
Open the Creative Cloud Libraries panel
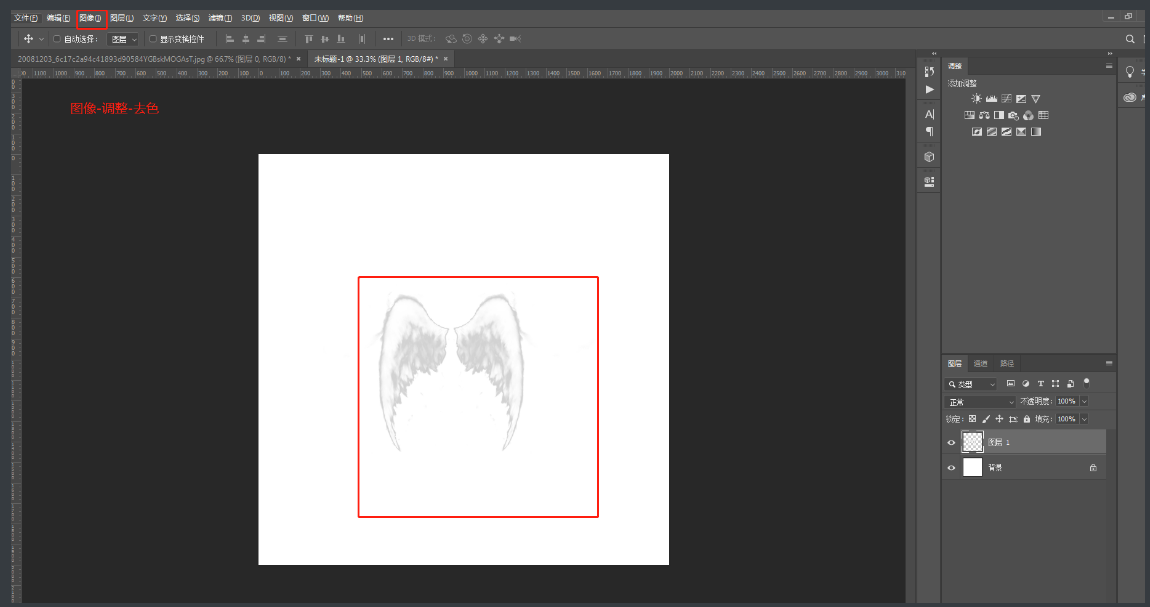click(x=1130, y=97)
